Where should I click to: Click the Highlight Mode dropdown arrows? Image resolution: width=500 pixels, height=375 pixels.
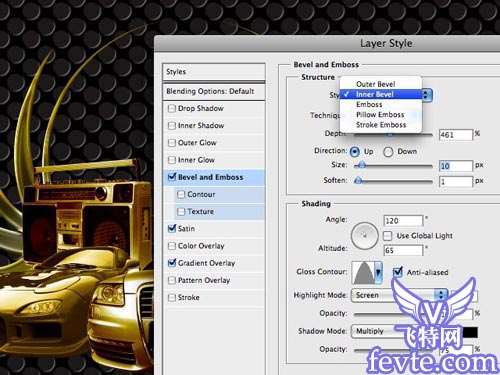pyautogui.click(x=441, y=295)
